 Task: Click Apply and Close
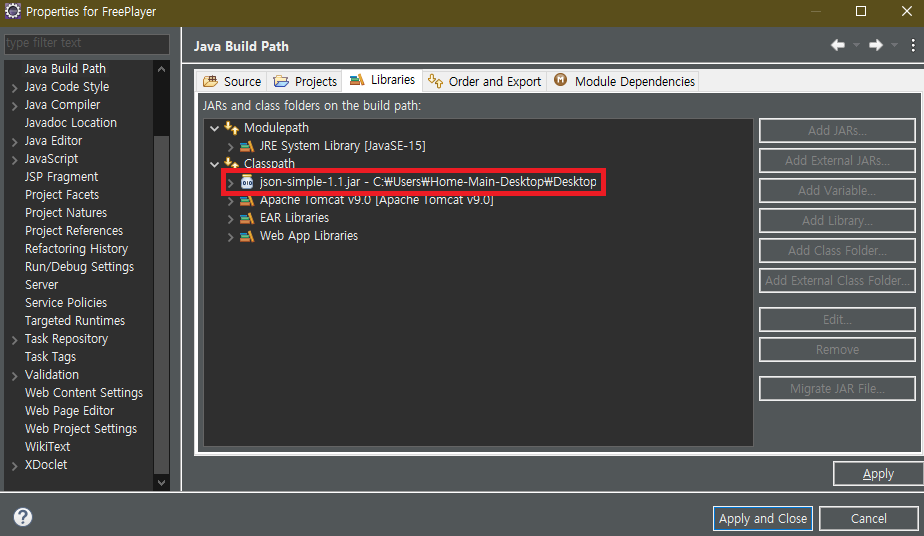point(763,518)
